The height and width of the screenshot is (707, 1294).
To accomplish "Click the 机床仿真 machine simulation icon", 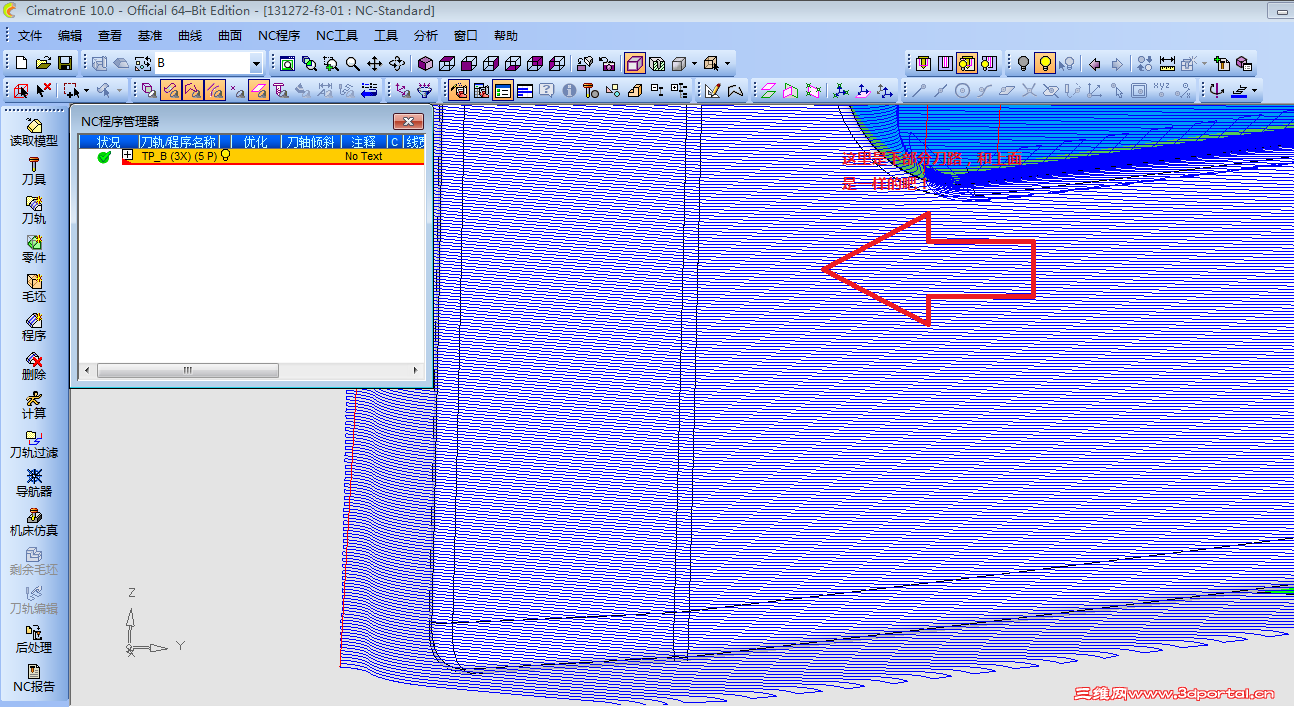I will point(34,522).
